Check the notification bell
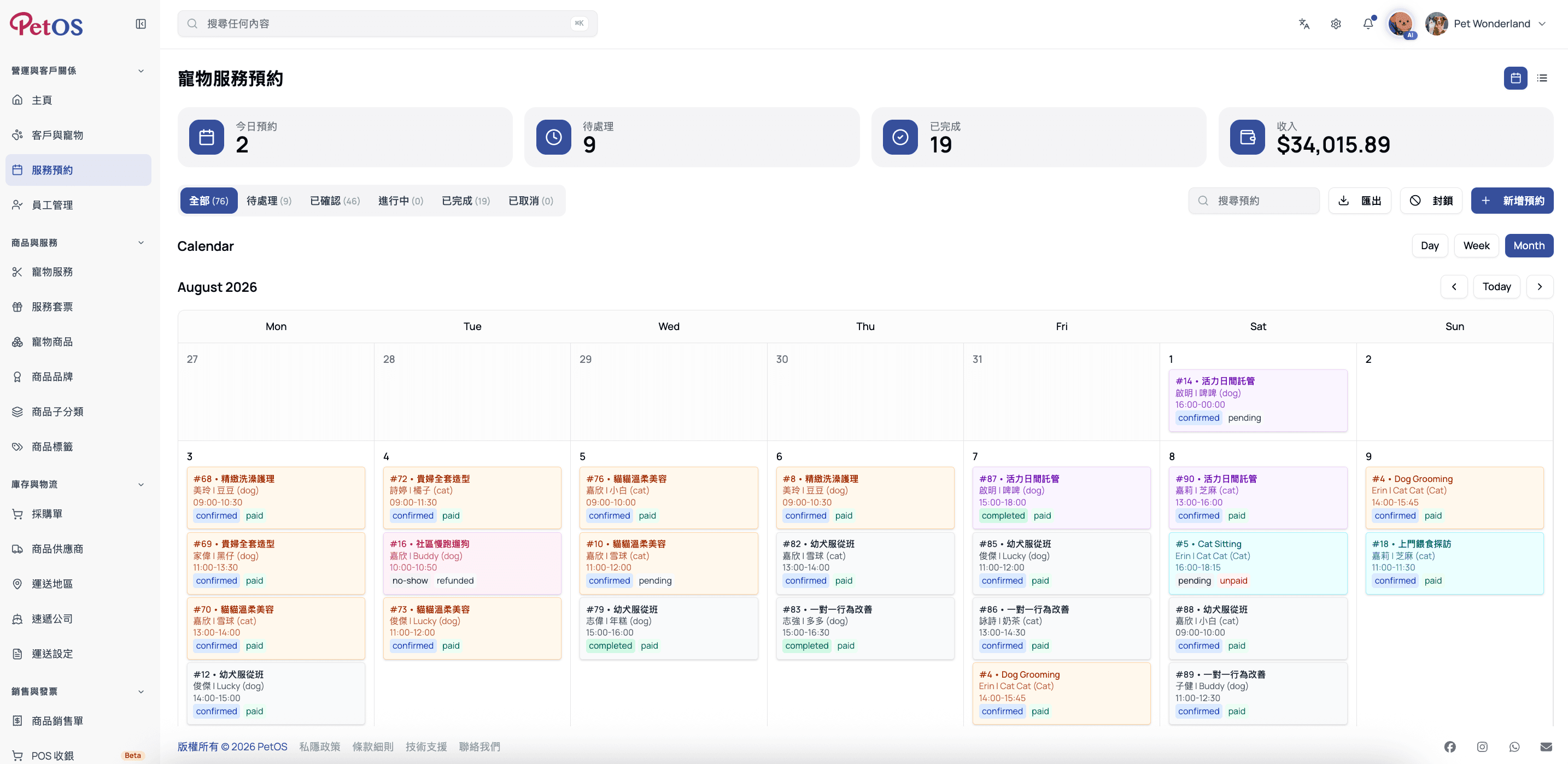This screenshot has width=1568, height=764. tap(1368, 23)
